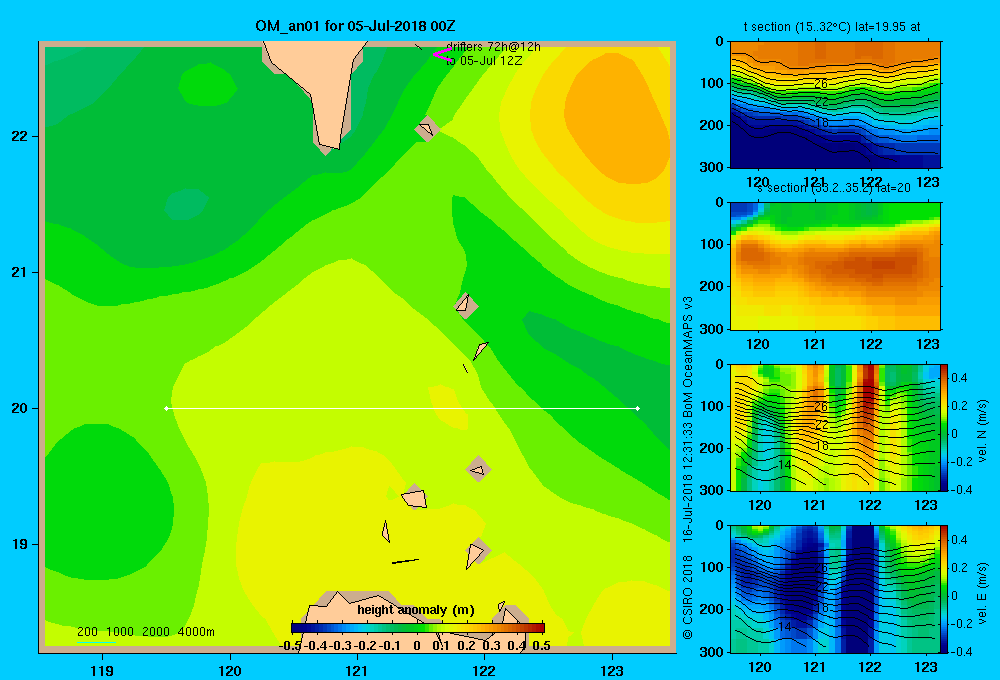Viewport: 1000px width, 680px height.
Task: Click latitude label 20 on main map
Action: [x=20, y=408]
